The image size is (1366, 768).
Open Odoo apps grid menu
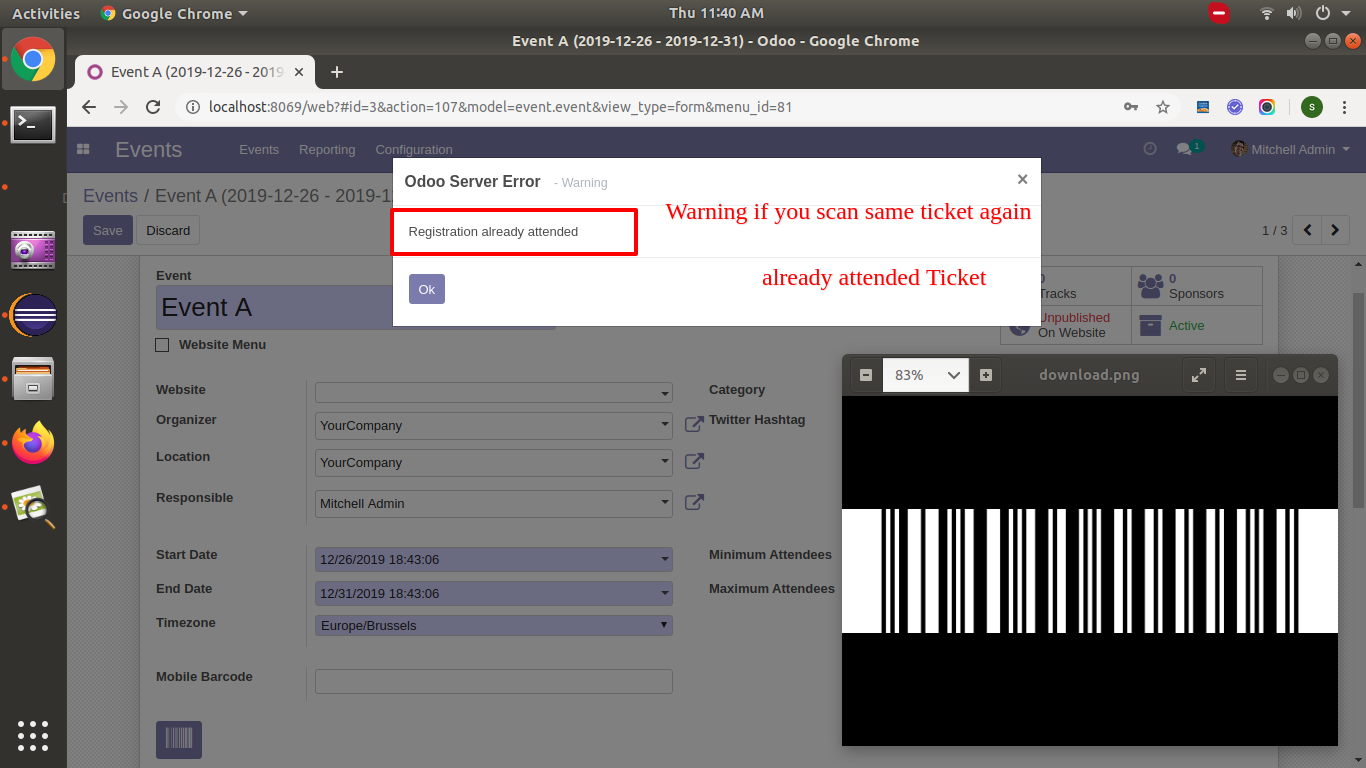[x=84, y=149]
